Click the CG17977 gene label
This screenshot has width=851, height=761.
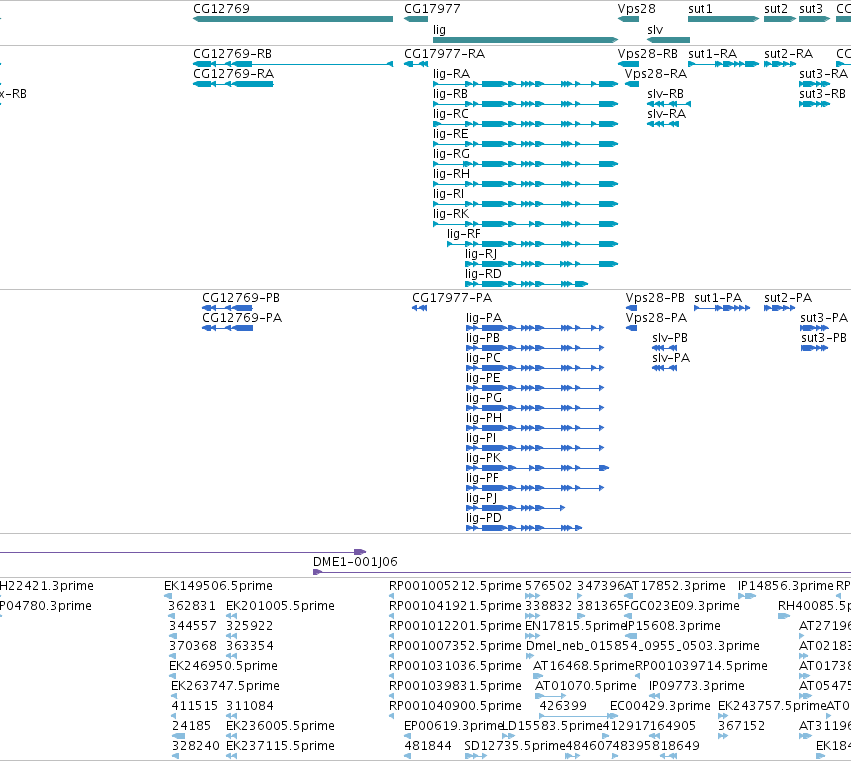(x=432, y=9)
